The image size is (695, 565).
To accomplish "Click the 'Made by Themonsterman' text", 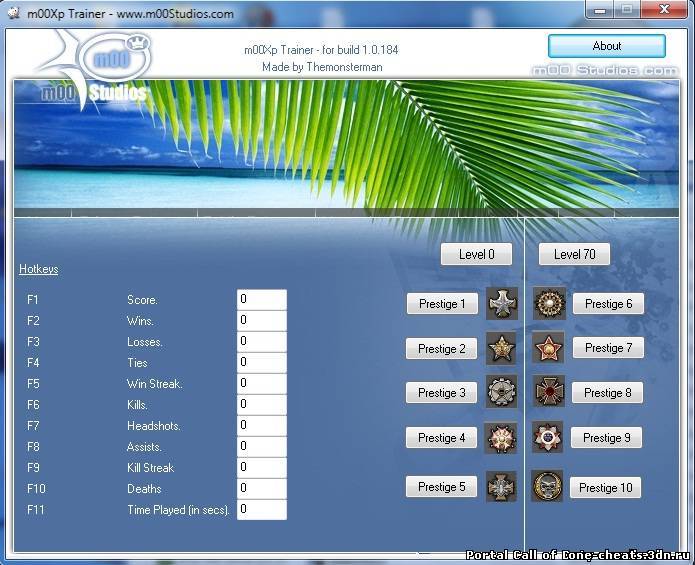I will [322, 67].
